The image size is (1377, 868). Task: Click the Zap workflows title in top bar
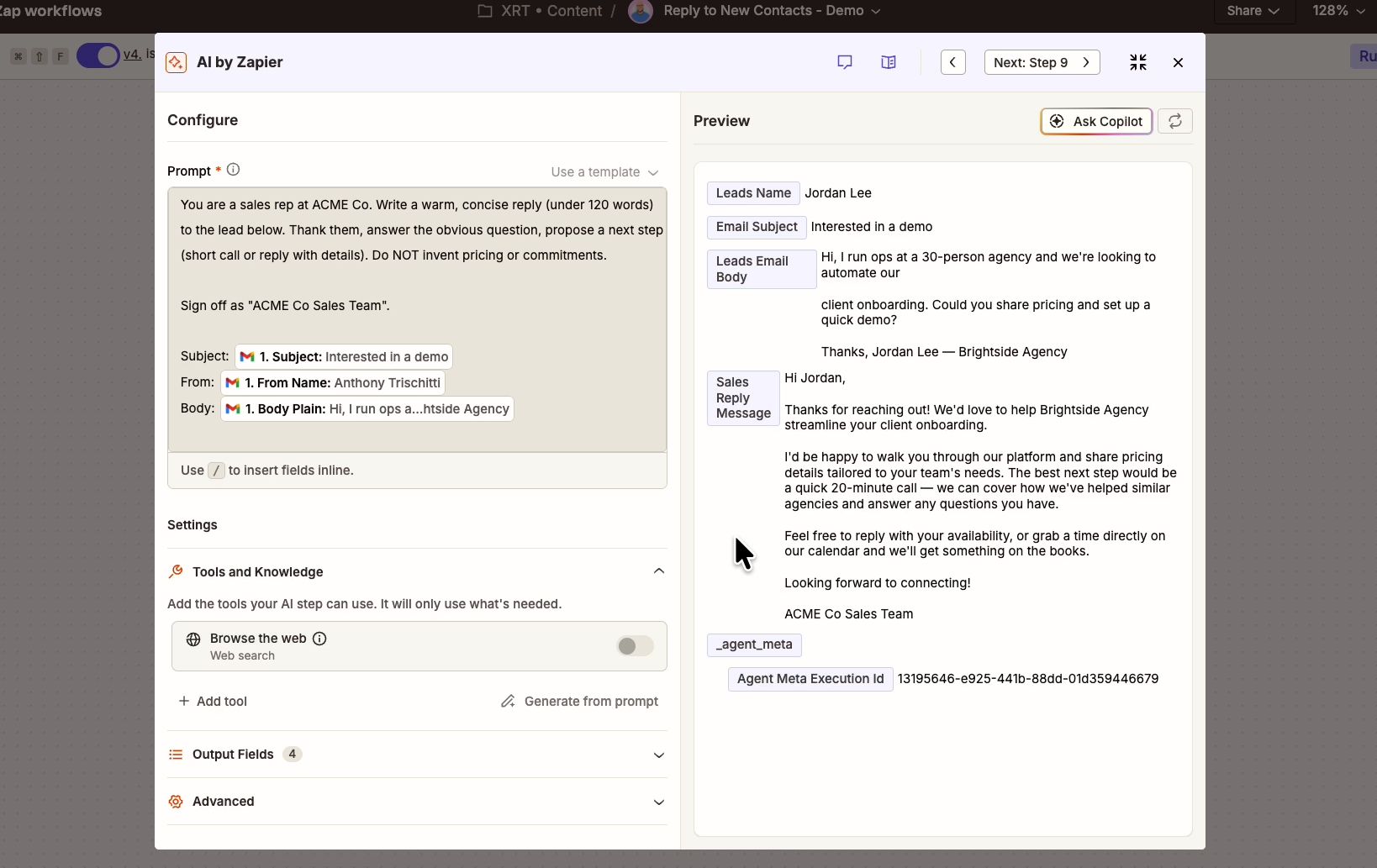coord(50,11)
